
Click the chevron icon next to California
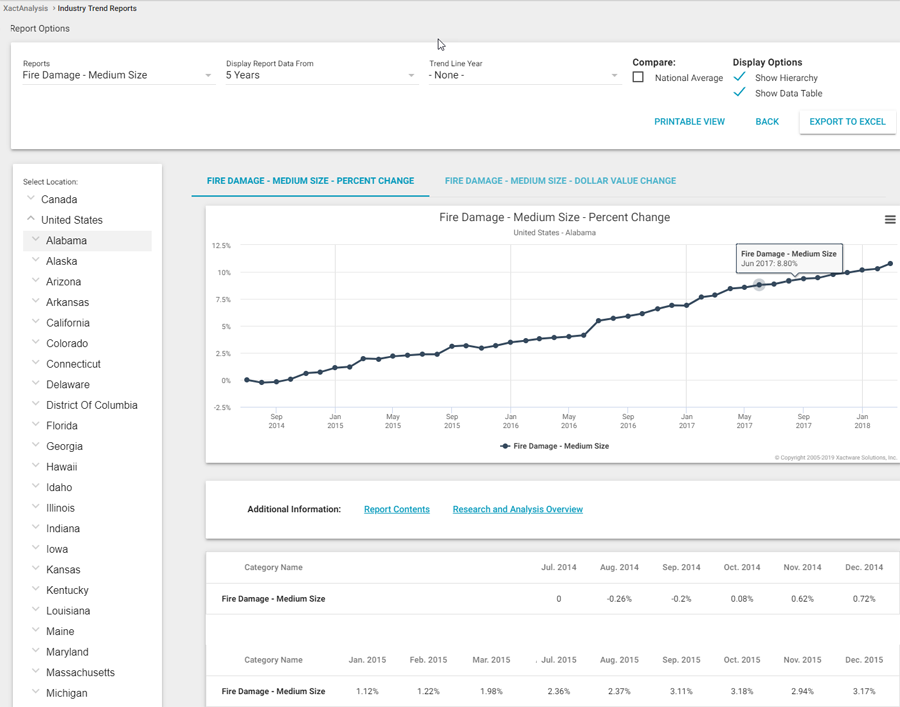click(36, 322)
